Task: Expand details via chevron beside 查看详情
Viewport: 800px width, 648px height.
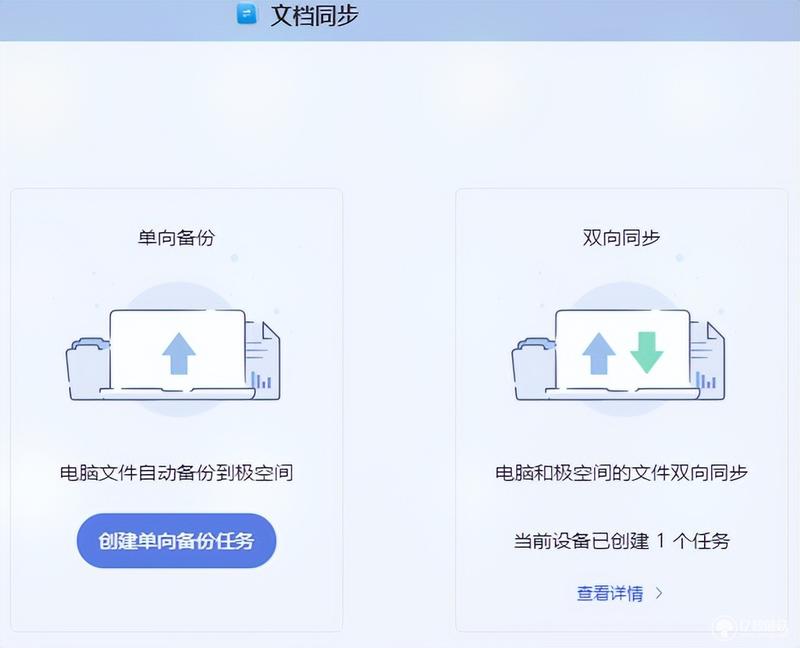Action: pyautogui.click(x=659, y=593)
